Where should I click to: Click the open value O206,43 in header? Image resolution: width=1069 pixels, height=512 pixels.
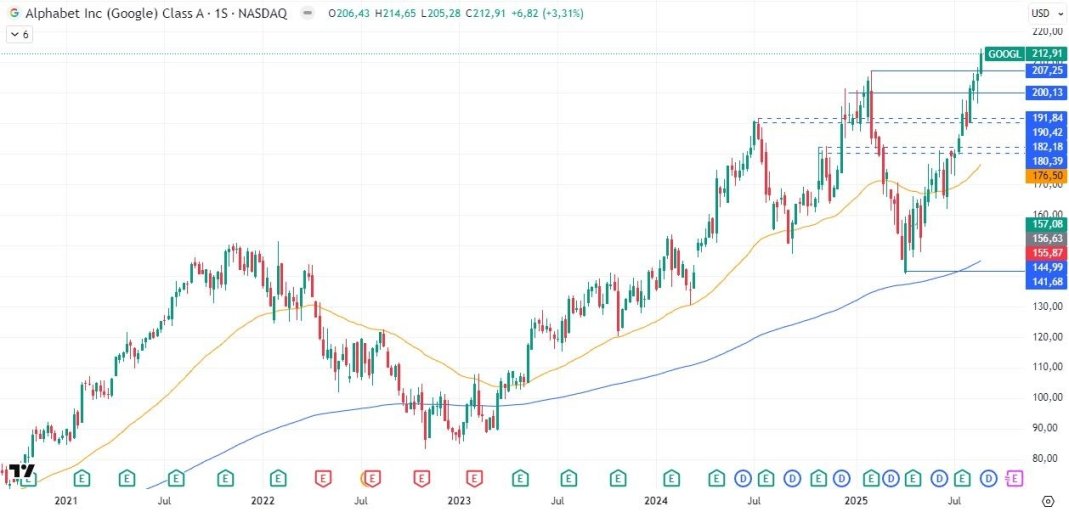pyautogui.click(x=350, y=13)
